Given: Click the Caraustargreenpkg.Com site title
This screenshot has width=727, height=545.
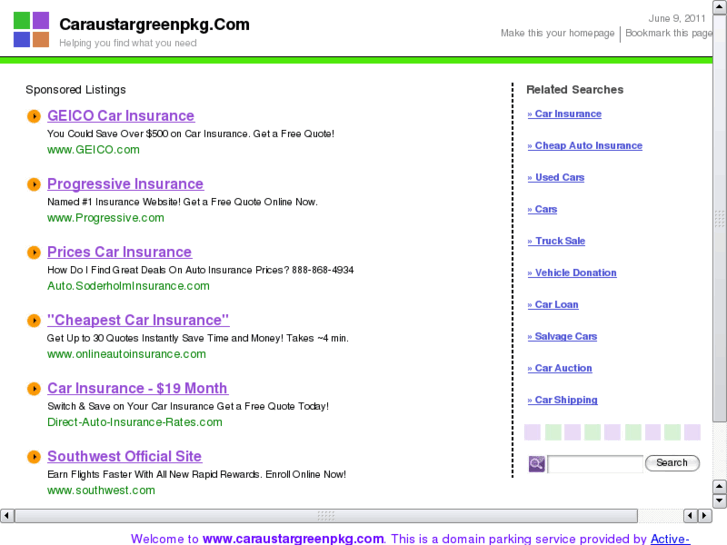Looking at the screenshot, I should coord(154,25).
